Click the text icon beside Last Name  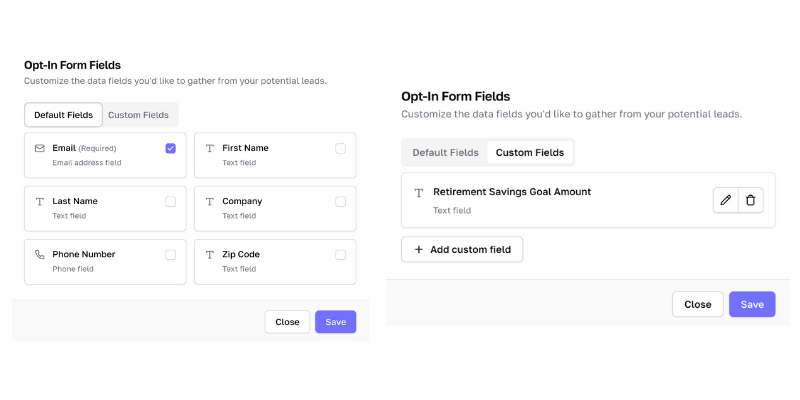click(x=40, y=201)
